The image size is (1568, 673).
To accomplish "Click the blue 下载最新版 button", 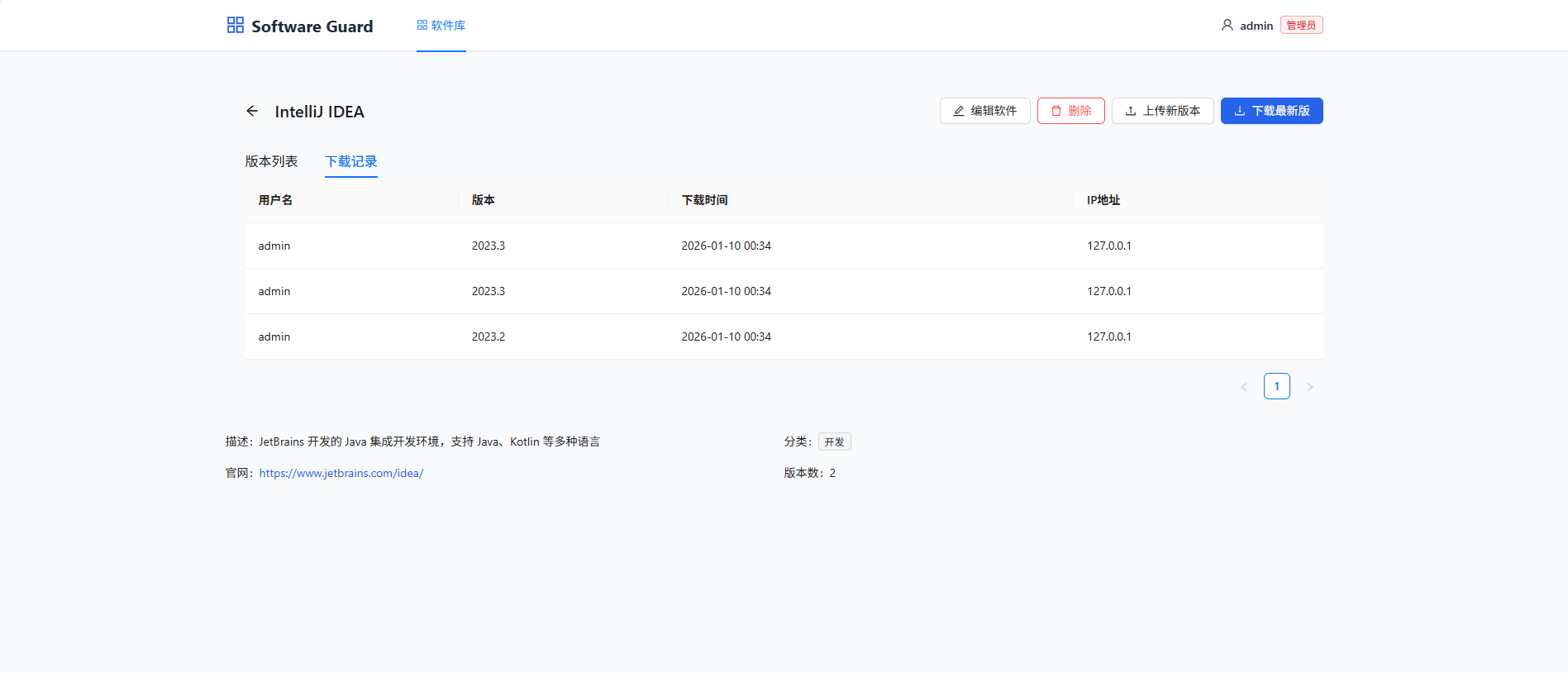I will click(x=1272, y=111).
